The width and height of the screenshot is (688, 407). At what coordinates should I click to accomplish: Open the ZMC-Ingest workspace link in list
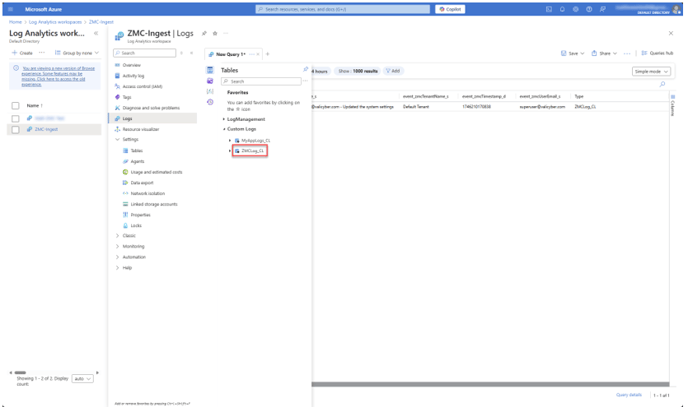point(47,129)
